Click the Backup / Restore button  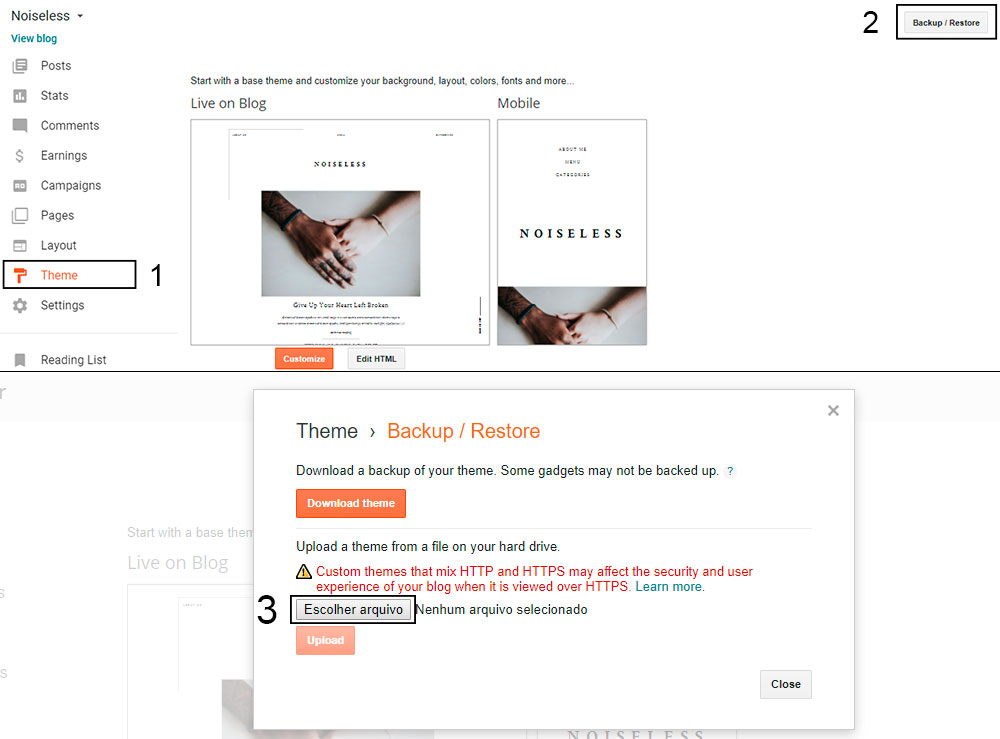pos(946,22)
